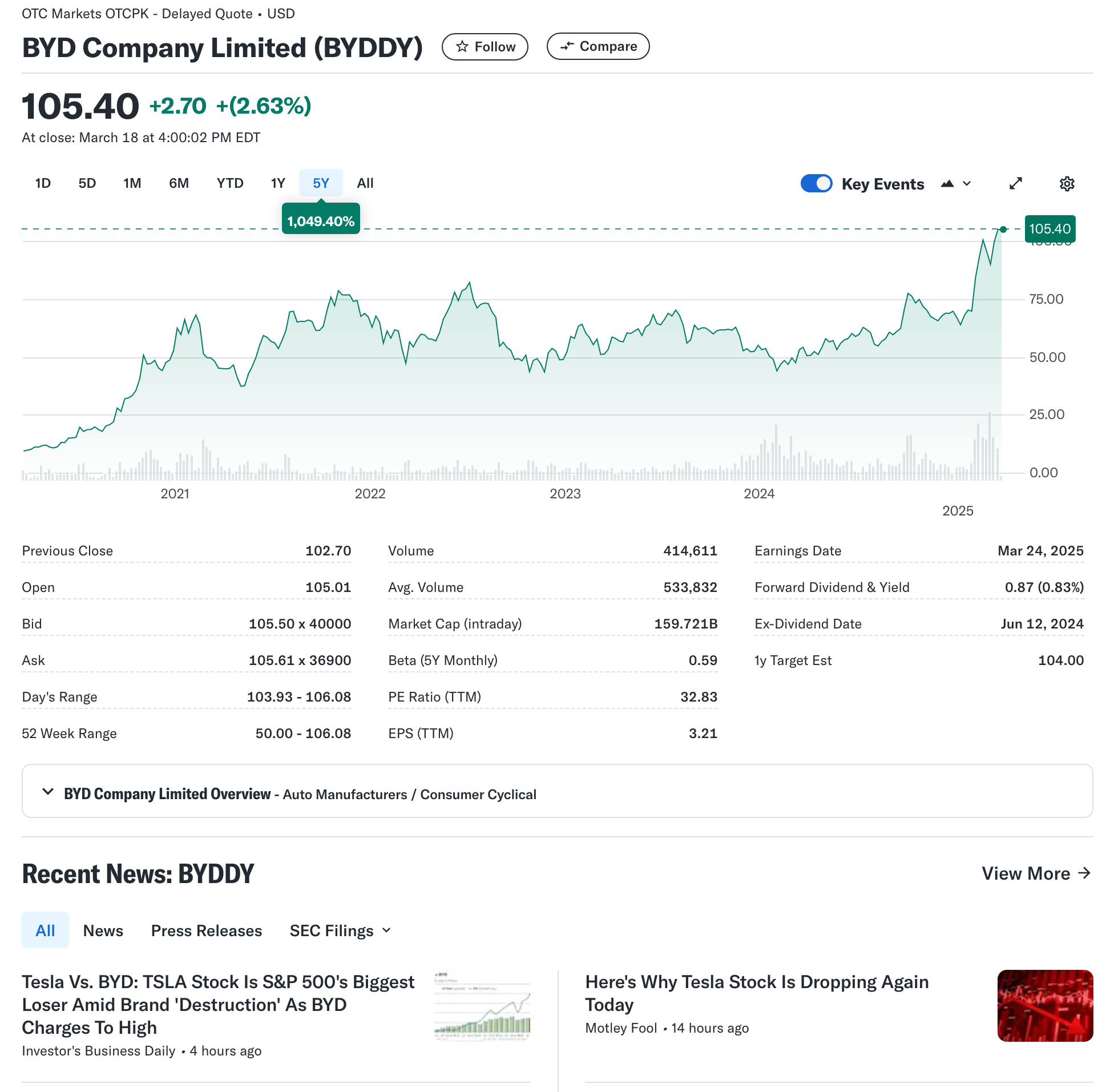Click the Day's Range value
This screenshot has height=1092, width=1106.
pyautogui.click(x=299, y=697)
